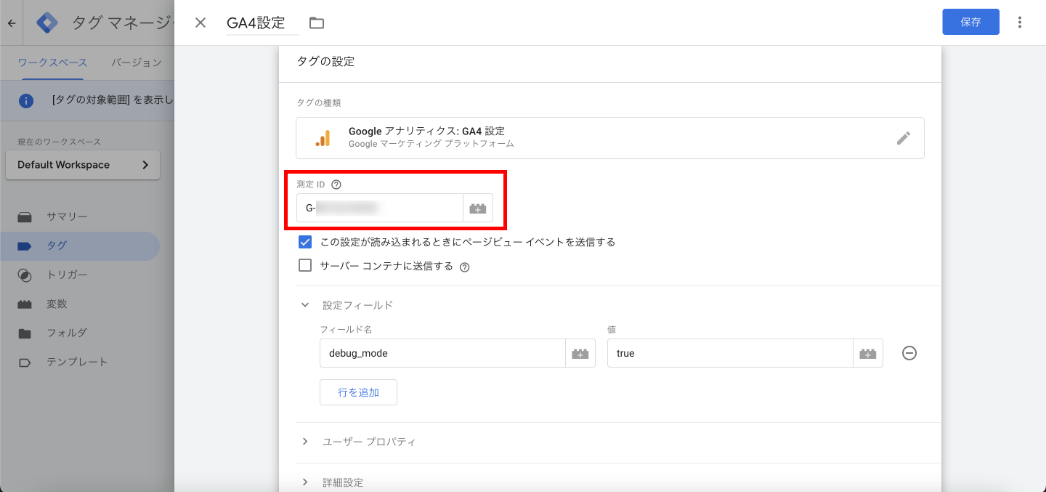Click the Google アナリティクス: GA4 設定 tag type
The width and height of the screenshot is (1046, 492).
pos(610,138)
